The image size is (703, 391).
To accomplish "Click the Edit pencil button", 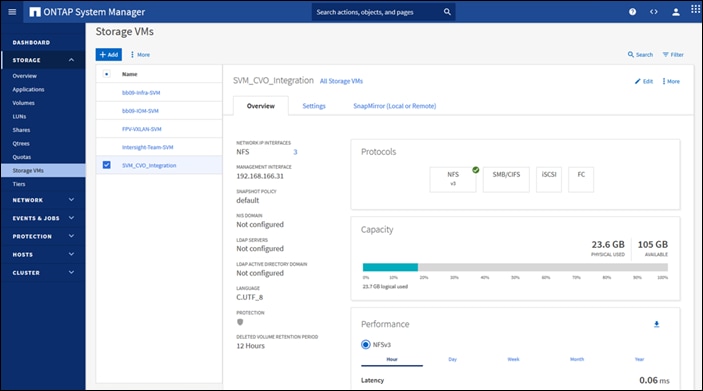I will tap(644, 81).
